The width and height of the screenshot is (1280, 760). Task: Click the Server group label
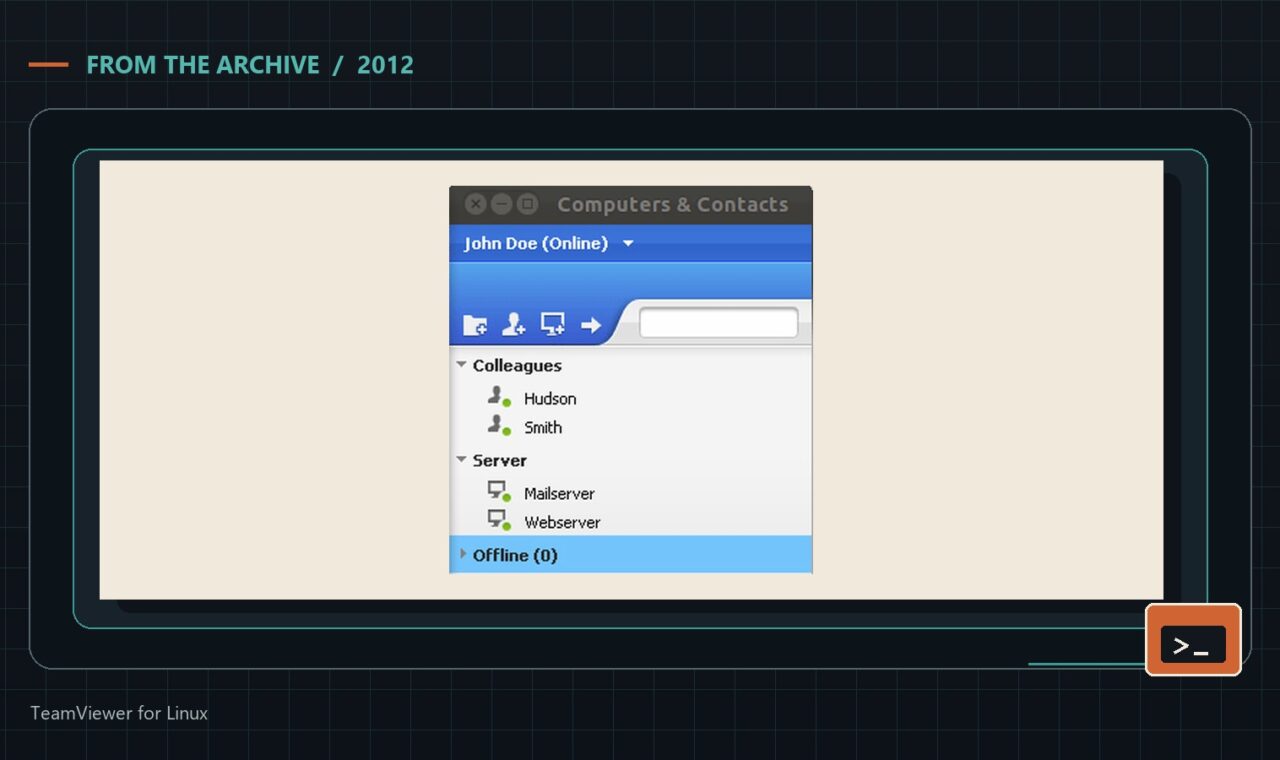[x=499, y=461]
